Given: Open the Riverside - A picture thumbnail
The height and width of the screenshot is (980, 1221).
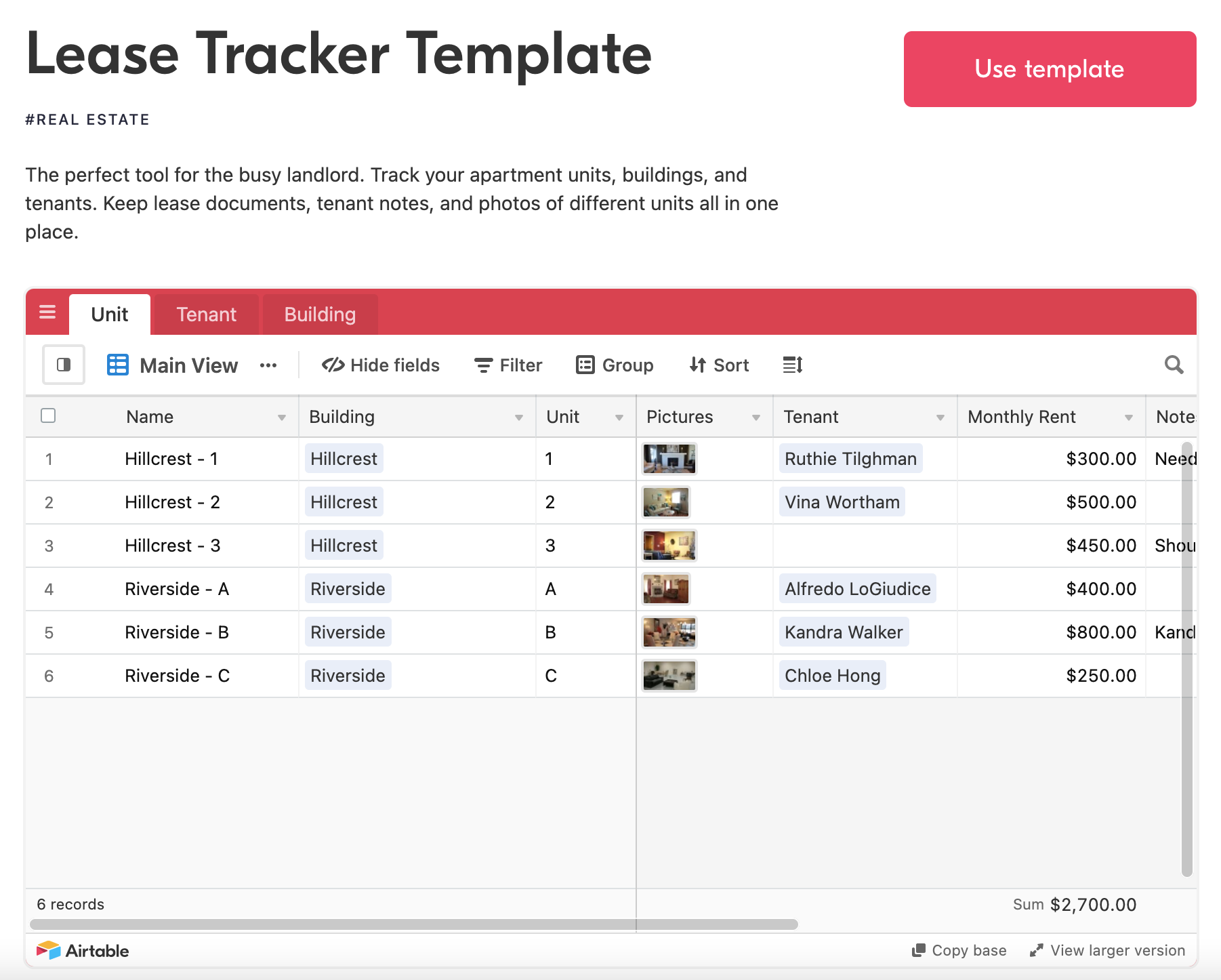Looking at the screenshot, I should coord(666,589).
